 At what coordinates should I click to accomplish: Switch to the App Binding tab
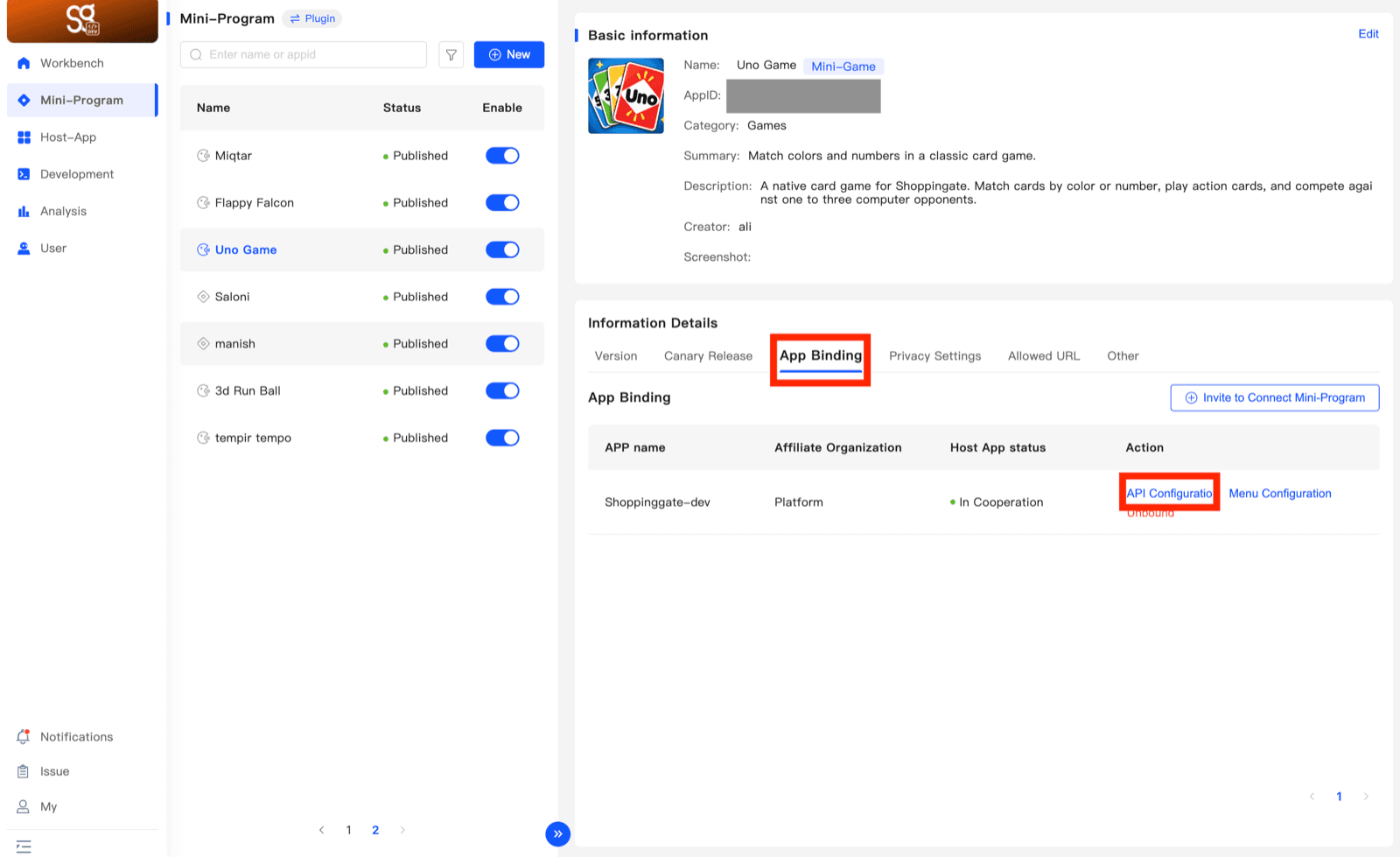821,355
